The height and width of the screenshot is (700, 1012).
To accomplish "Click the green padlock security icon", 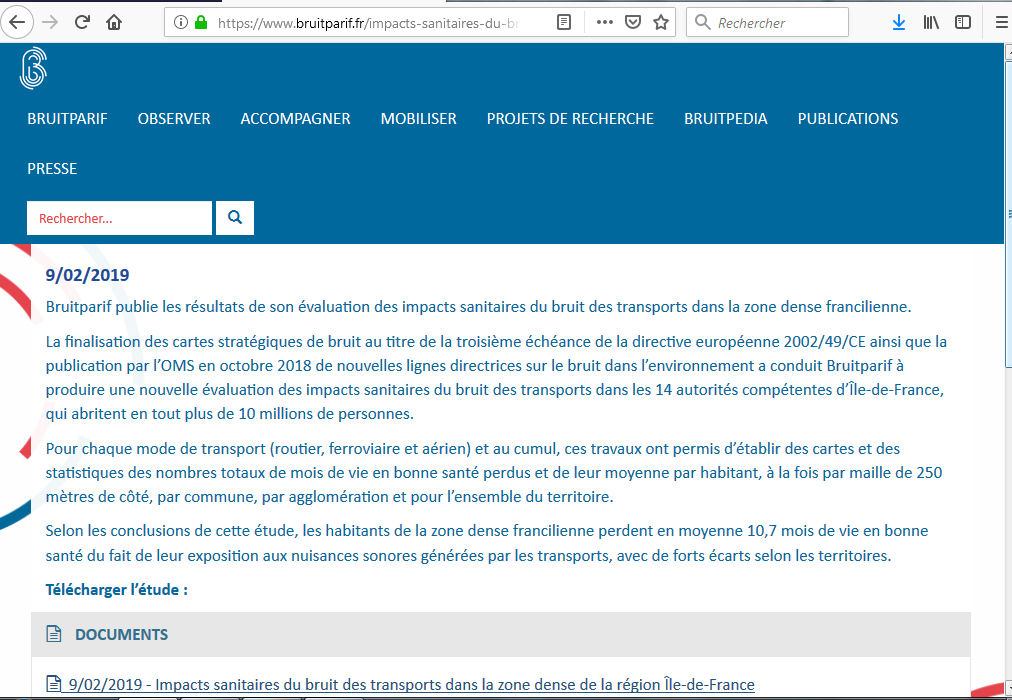I will 201,23.
